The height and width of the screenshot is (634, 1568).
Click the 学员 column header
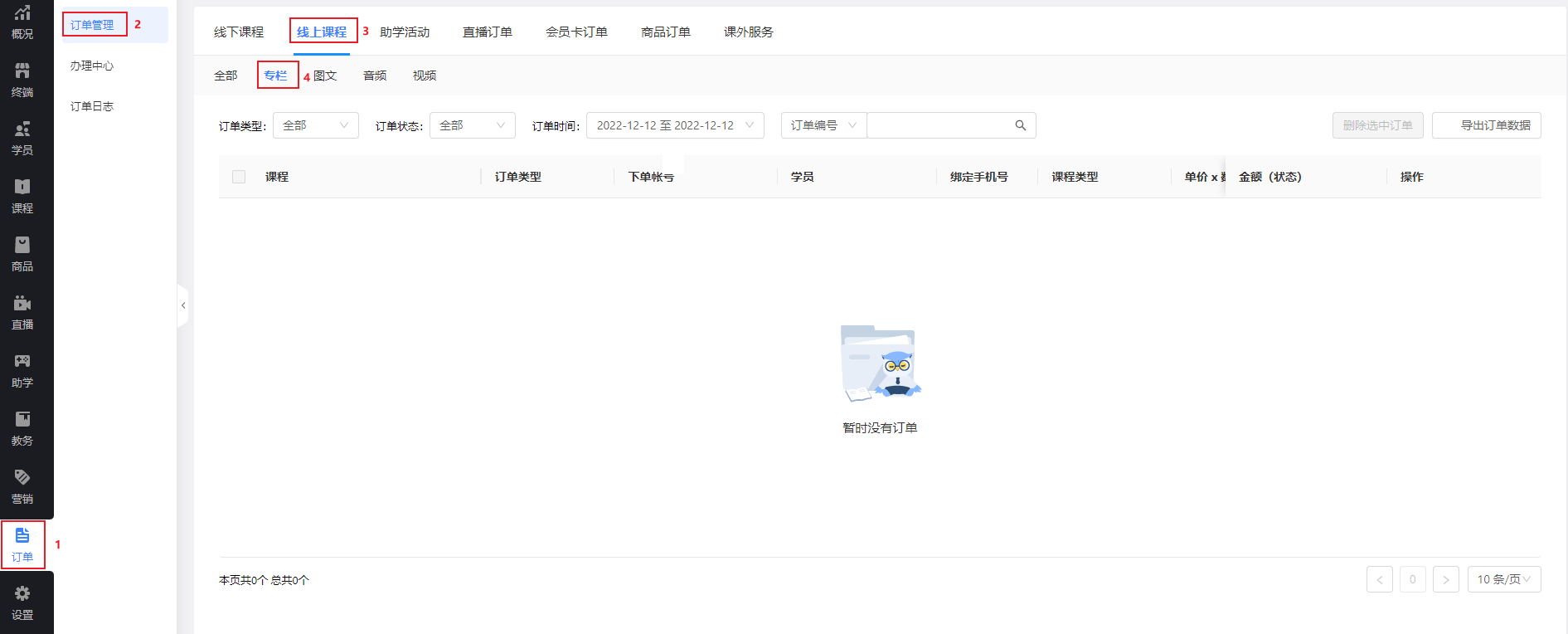tap(803, 177)
